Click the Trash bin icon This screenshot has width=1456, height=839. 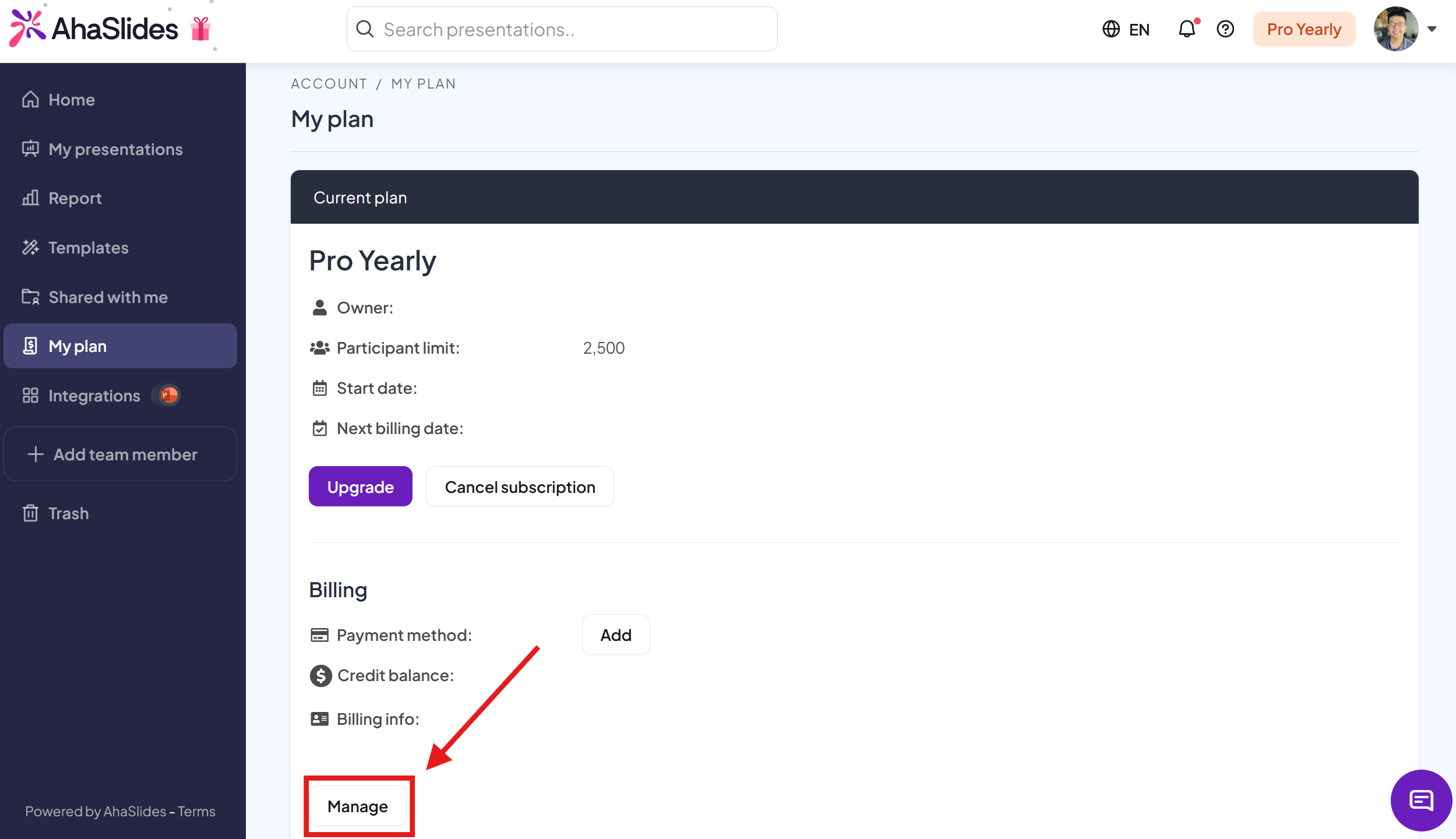pos(30,513)
